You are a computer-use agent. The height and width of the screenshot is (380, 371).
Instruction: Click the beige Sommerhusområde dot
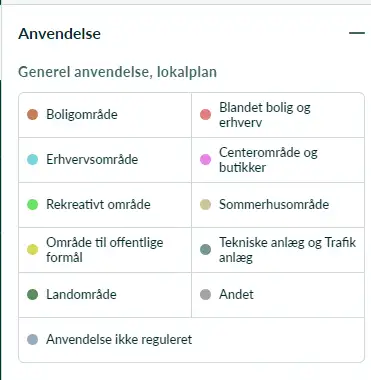pos(205,204)
